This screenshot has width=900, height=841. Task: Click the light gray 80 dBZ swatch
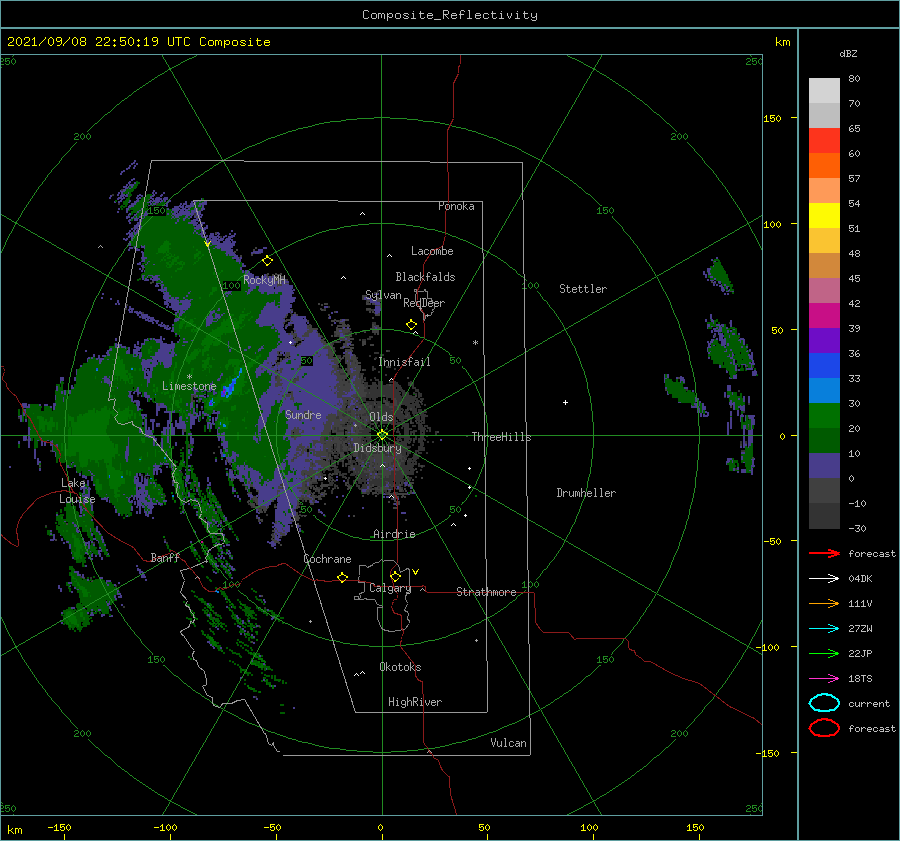[824, 90]
